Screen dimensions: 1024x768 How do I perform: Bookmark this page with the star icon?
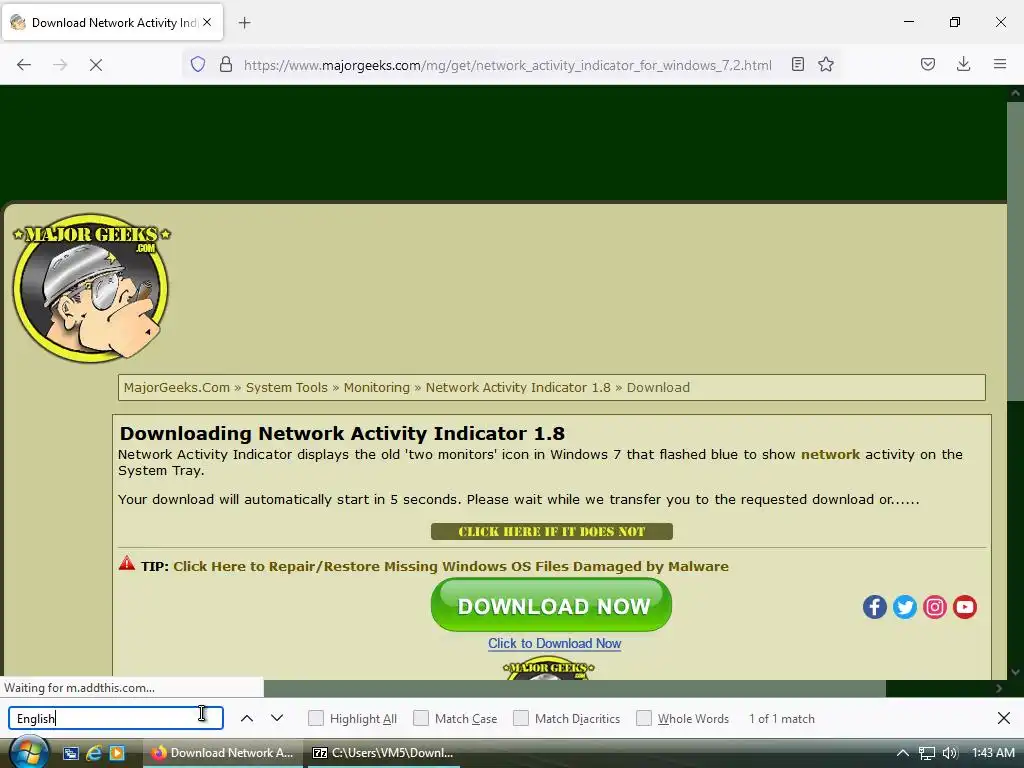coord(826,64)
